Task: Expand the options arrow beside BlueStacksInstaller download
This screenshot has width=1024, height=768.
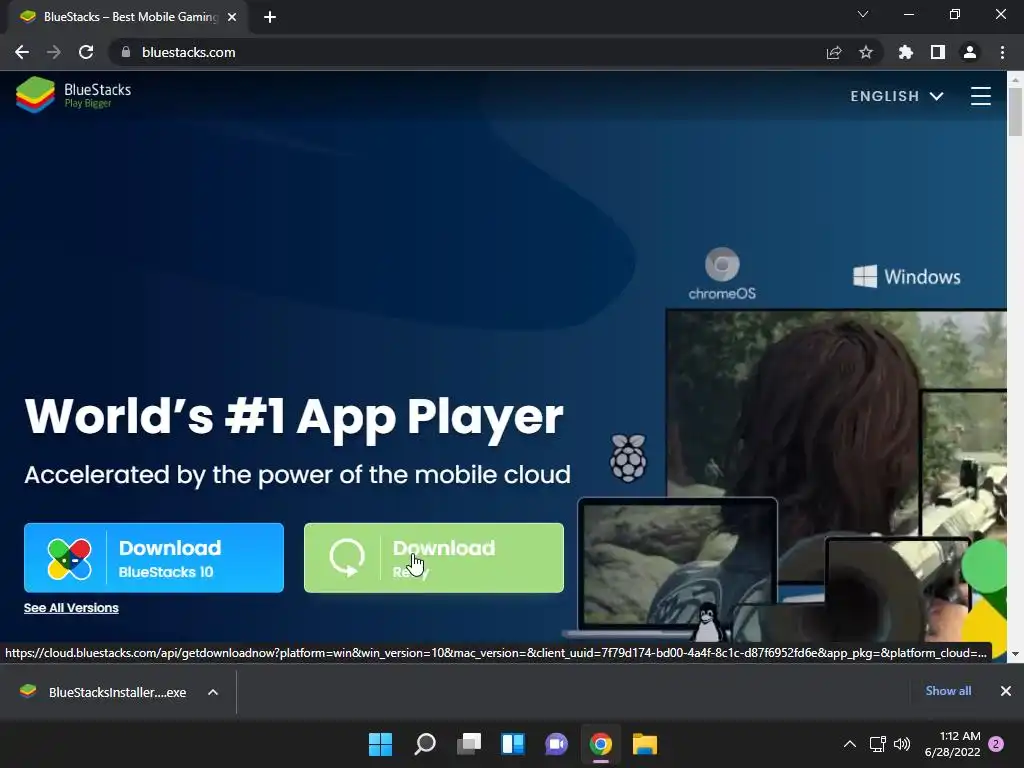Action: tap(213, 692)
